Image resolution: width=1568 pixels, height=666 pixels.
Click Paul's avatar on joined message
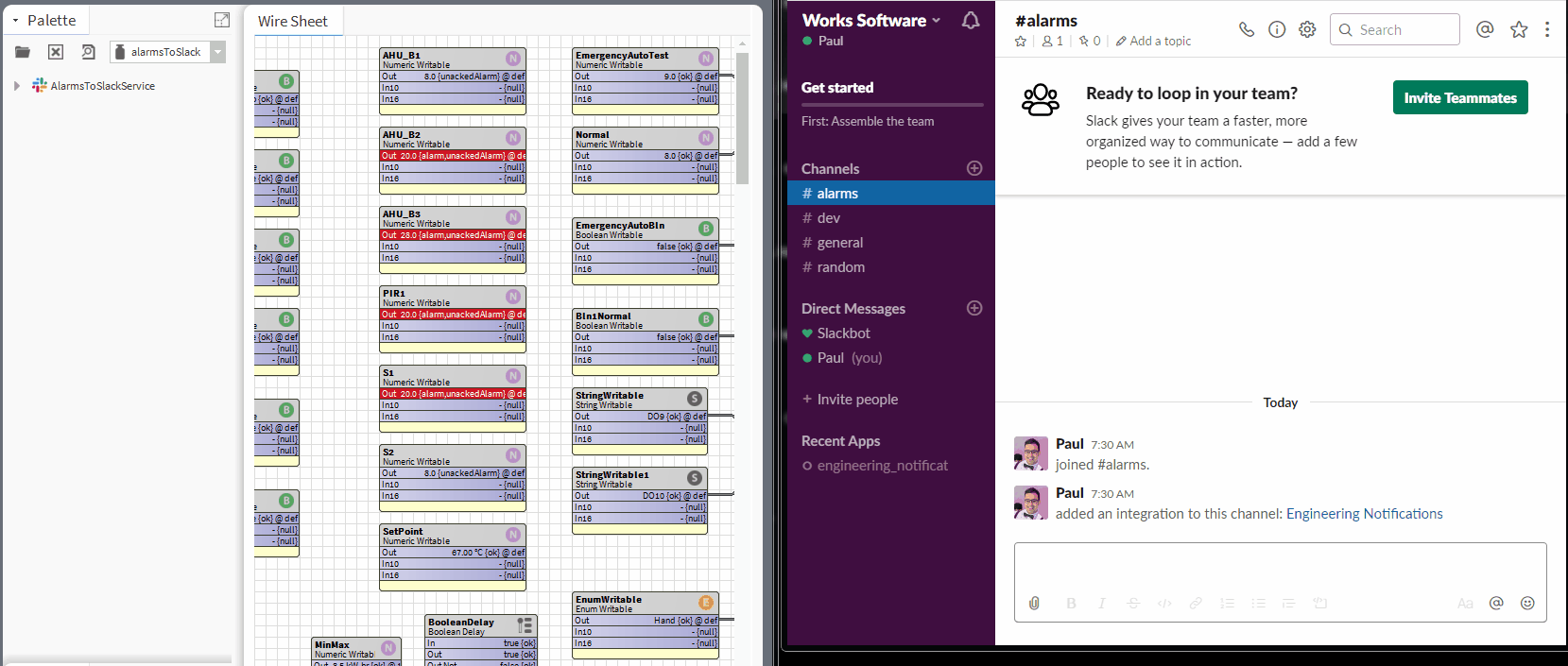1031,453
